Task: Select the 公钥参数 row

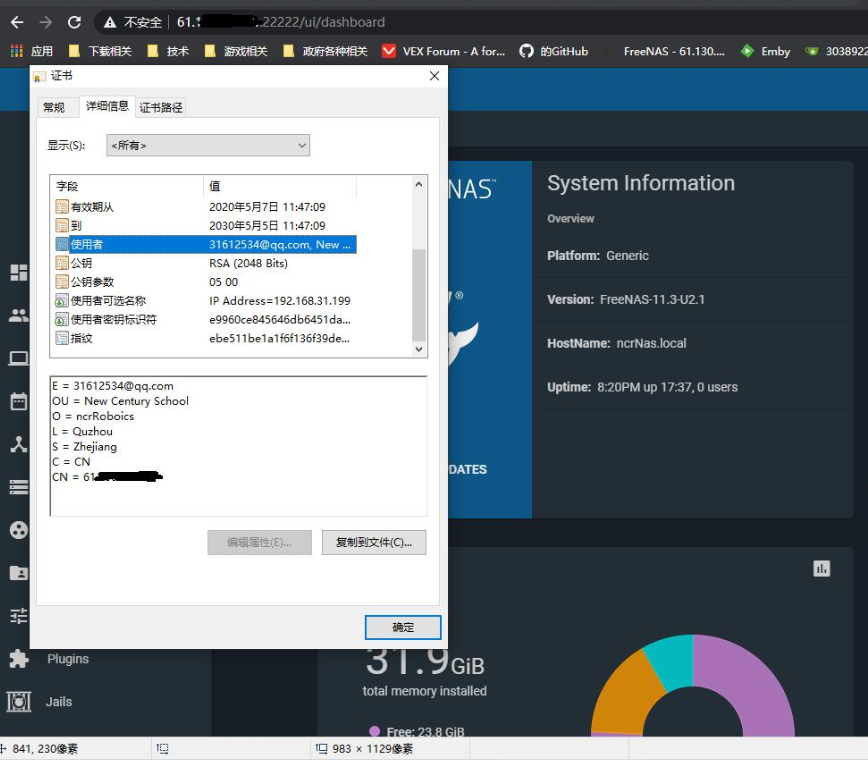Action: [205, 282]
